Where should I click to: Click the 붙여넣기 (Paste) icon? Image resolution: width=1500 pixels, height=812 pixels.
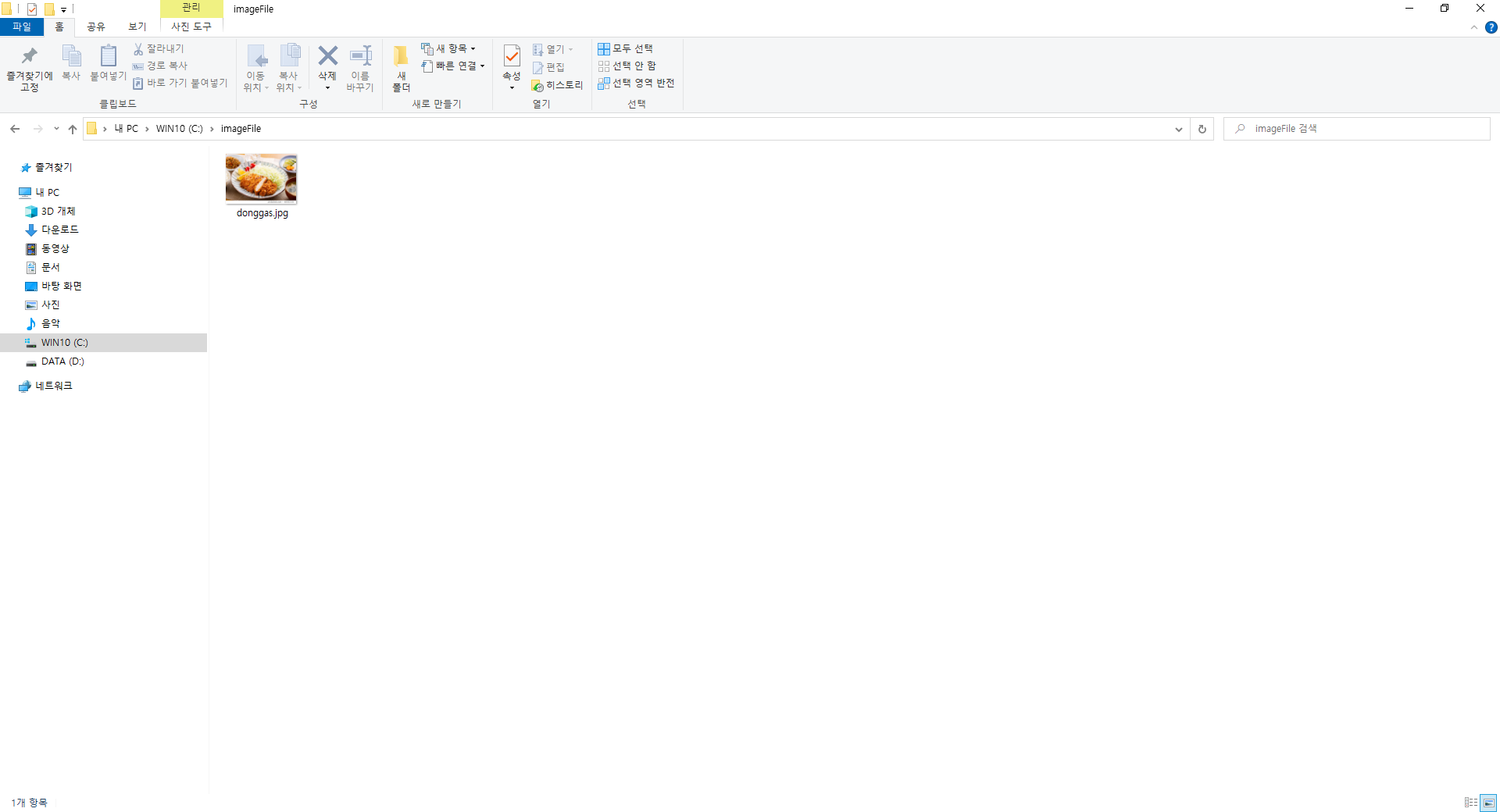click(108, 66)
